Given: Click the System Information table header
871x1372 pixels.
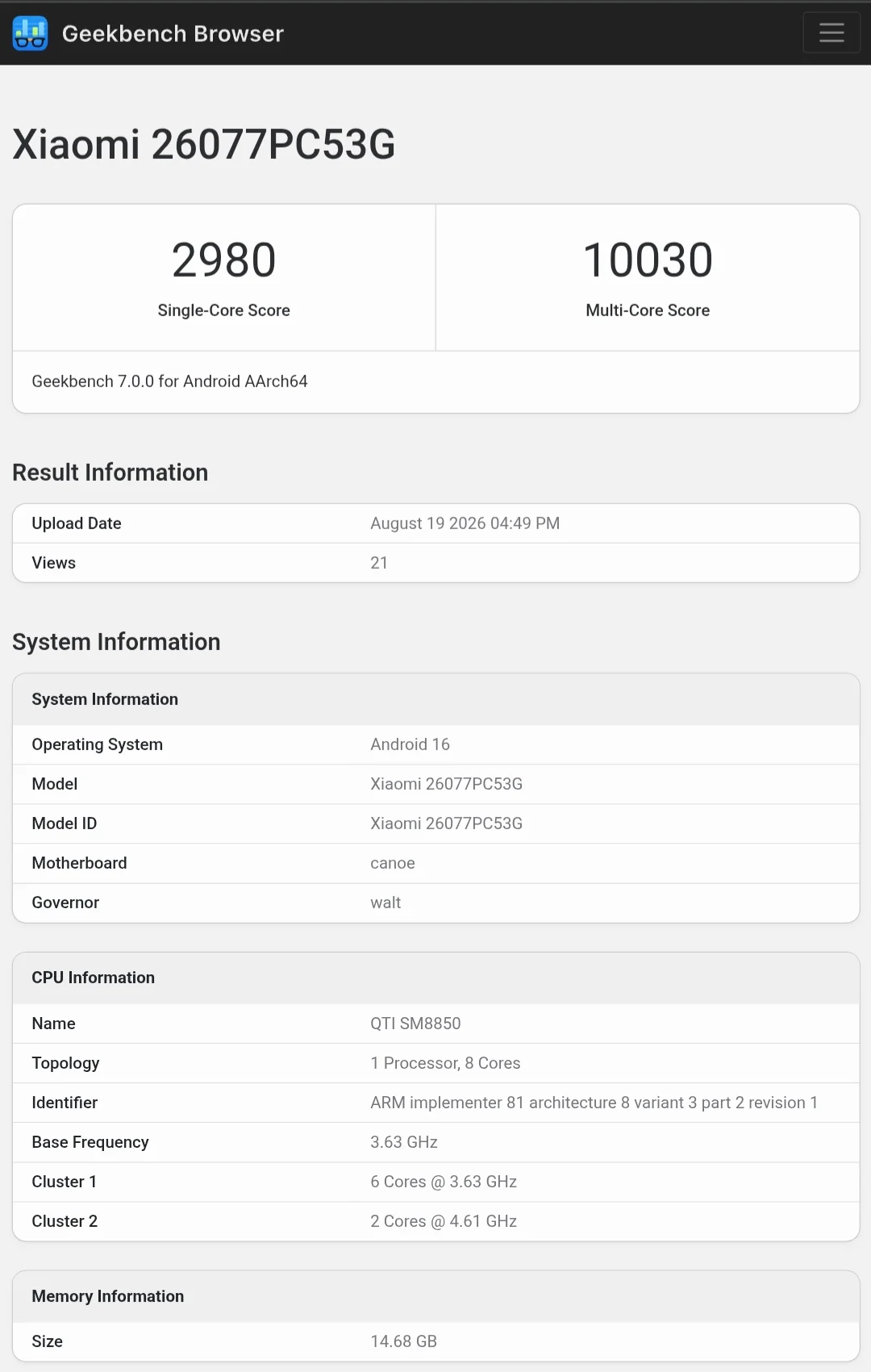Looking at the screenshot, I should coord(105,699).
